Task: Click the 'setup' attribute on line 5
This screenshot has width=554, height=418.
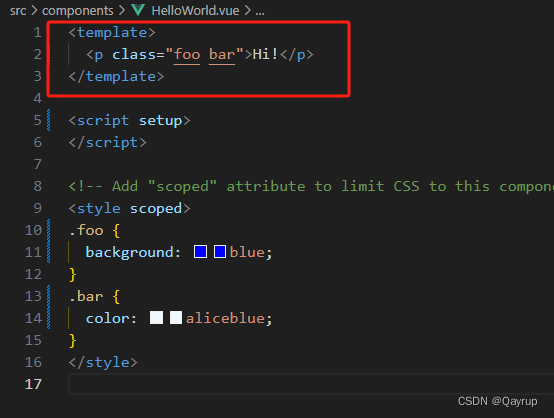Action: point(160,120)
